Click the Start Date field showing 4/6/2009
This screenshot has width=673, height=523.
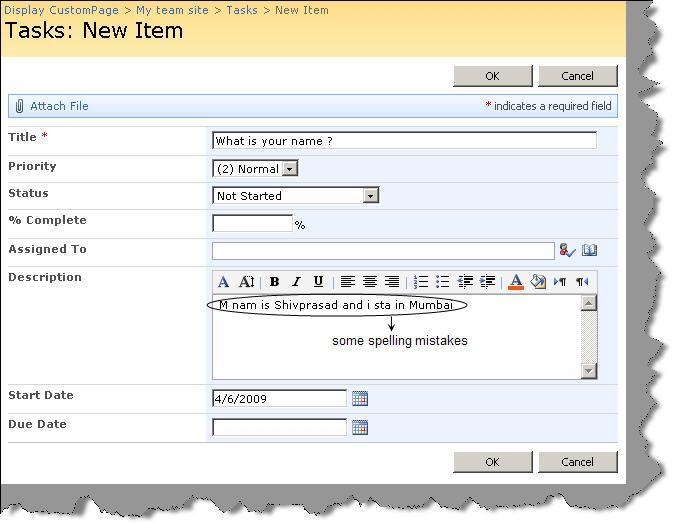coord(279,399)
